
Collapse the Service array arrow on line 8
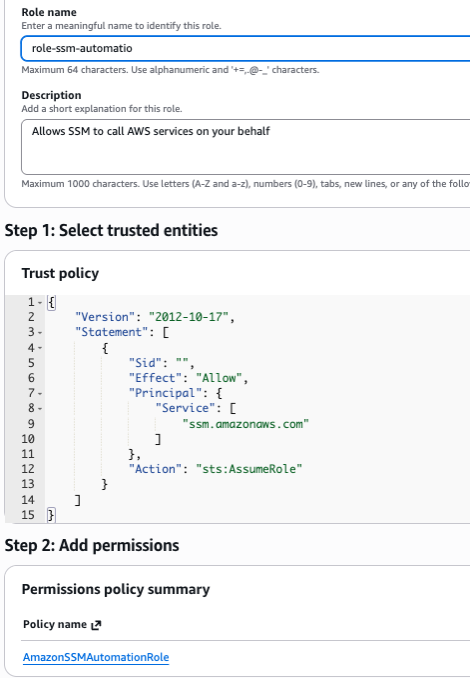pos(40,409)
